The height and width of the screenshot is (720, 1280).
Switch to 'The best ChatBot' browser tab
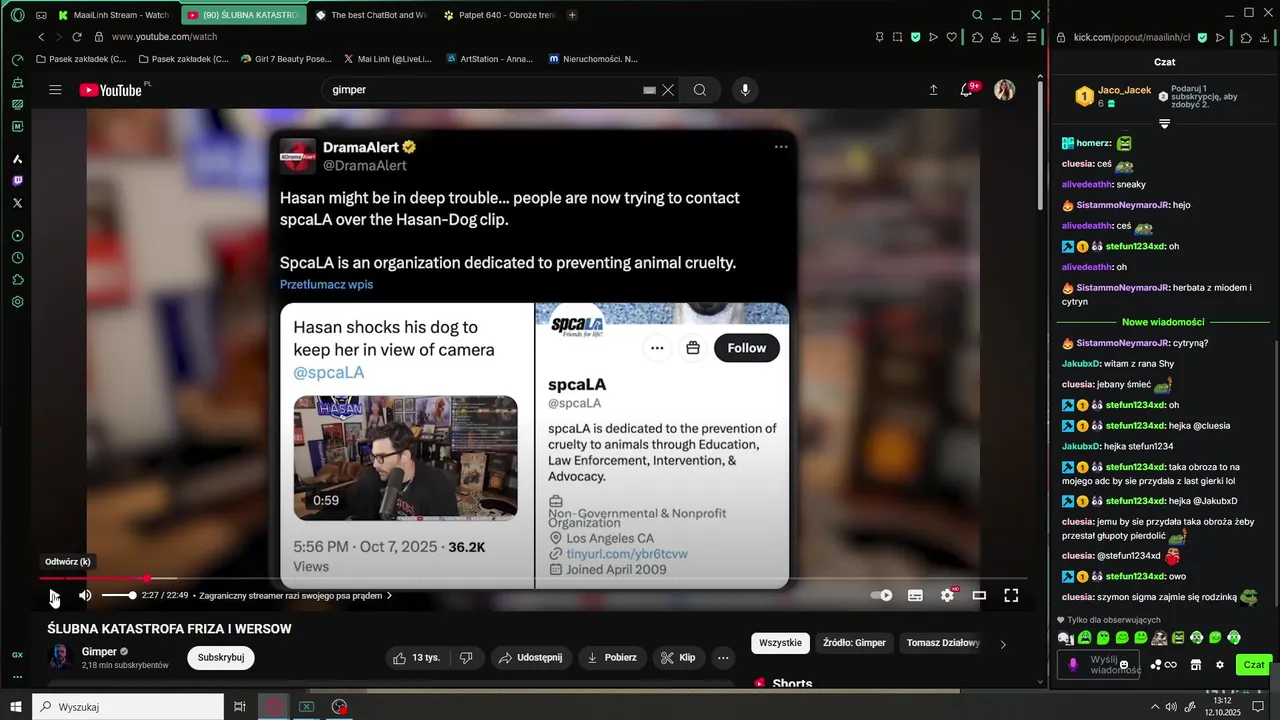tap(370, 15)
